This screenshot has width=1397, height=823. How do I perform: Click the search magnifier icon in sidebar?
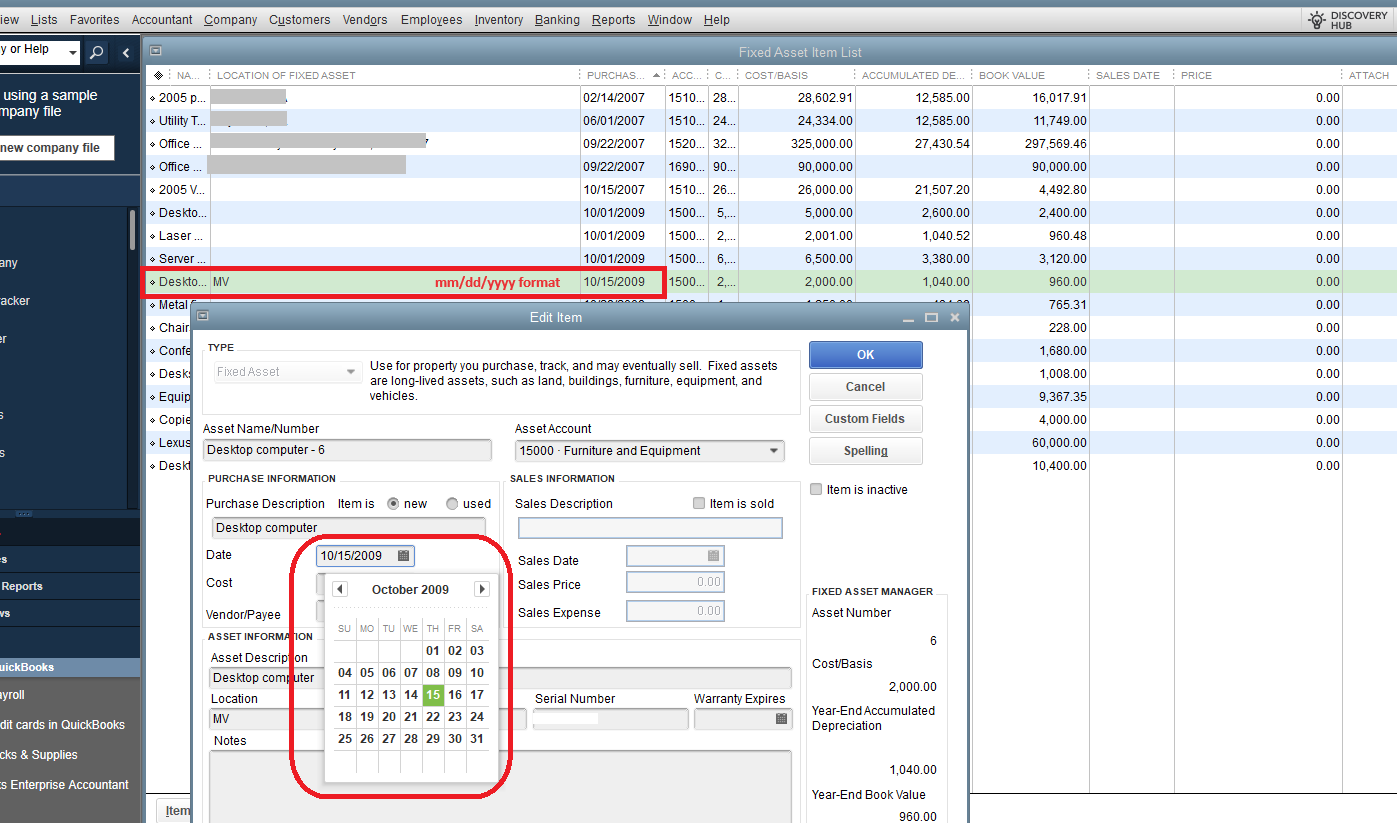96,53
